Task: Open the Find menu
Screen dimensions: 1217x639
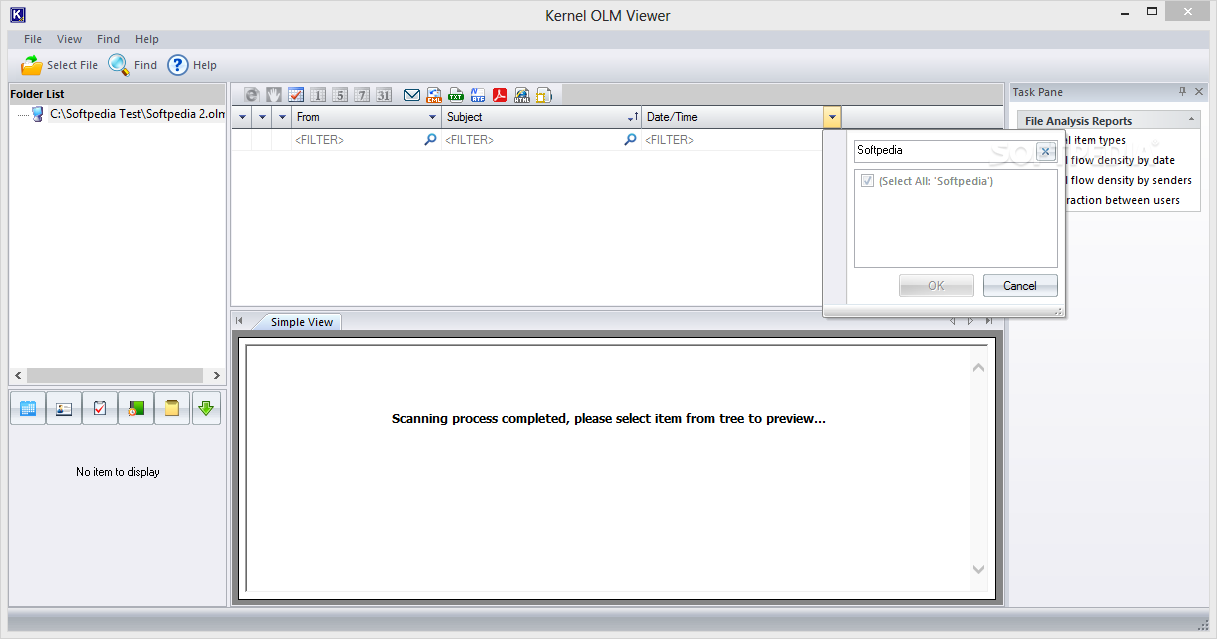Action: [108, 39]
